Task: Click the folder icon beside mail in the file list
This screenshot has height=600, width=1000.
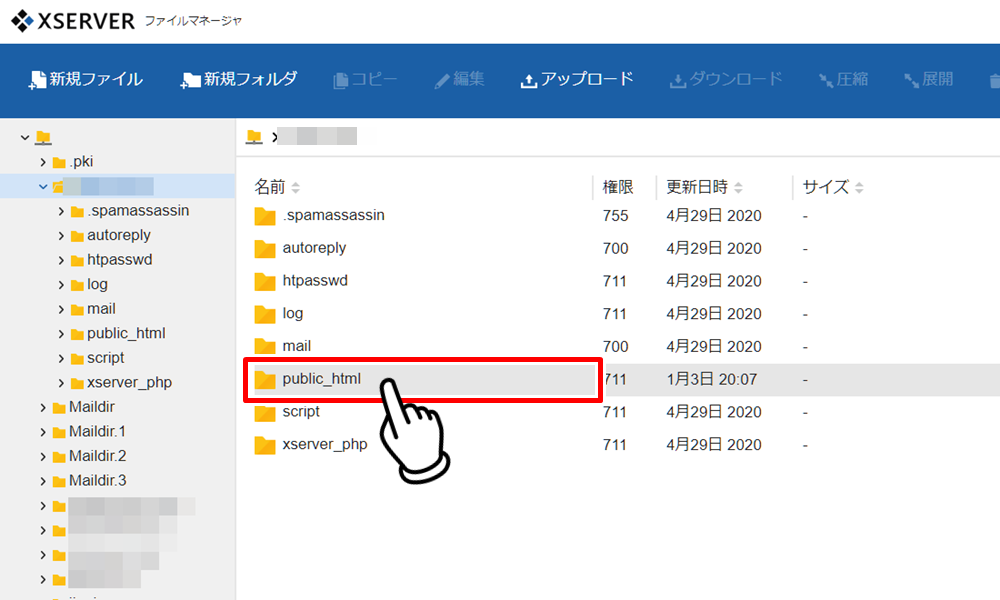Action: pos(265,347)
